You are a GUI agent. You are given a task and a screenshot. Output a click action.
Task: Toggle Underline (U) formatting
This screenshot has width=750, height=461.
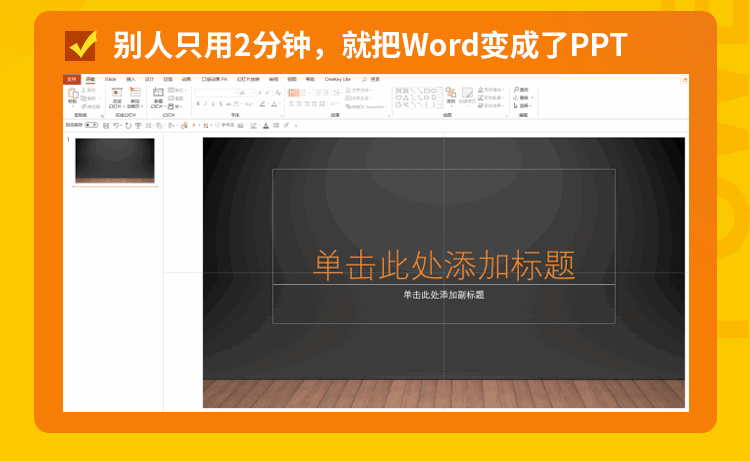click(213, 103)
